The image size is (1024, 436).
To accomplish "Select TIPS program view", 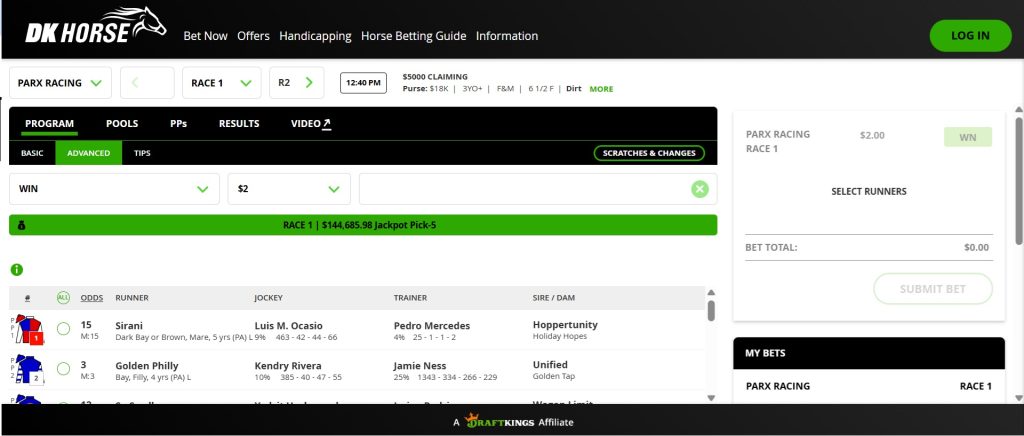I will click(x=142, y=153).
